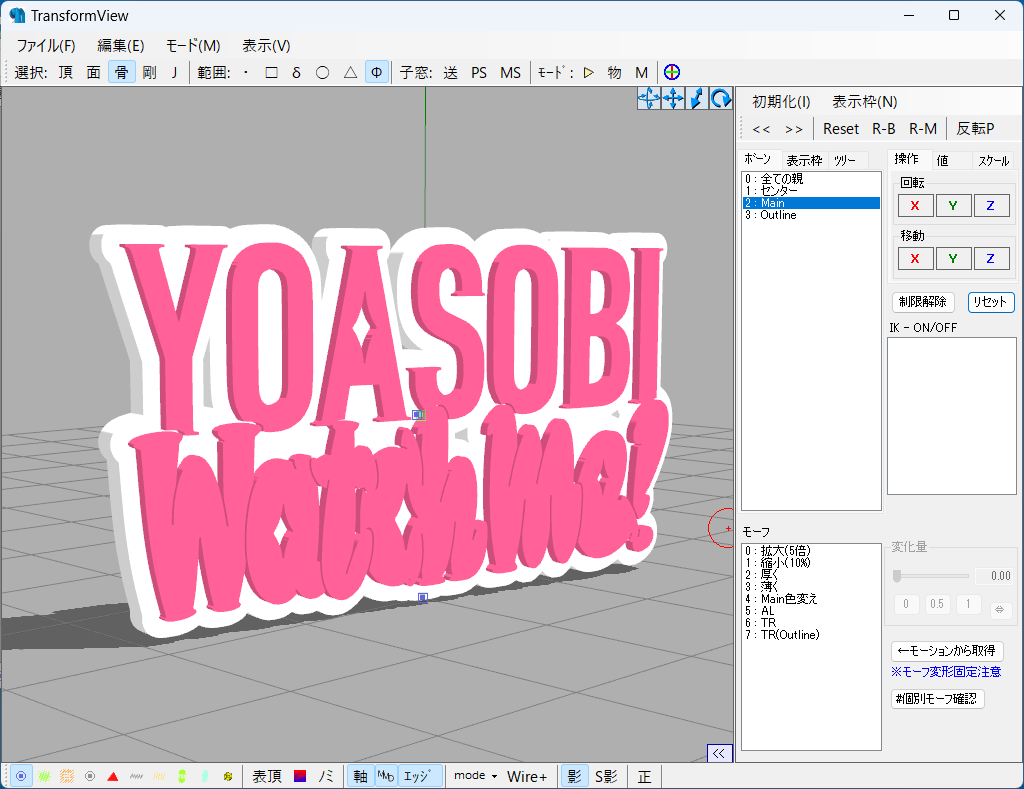Toggle 軸 axis display
The height and width of the screenshot is (789, 1024).
pyautogui.click(x=360, y=776)
